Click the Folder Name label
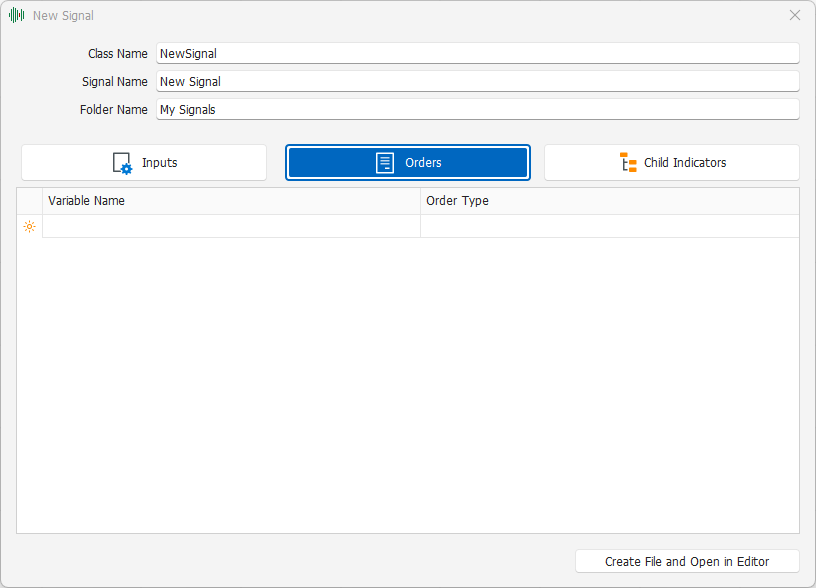816x588 pixels. pos(113,110)
